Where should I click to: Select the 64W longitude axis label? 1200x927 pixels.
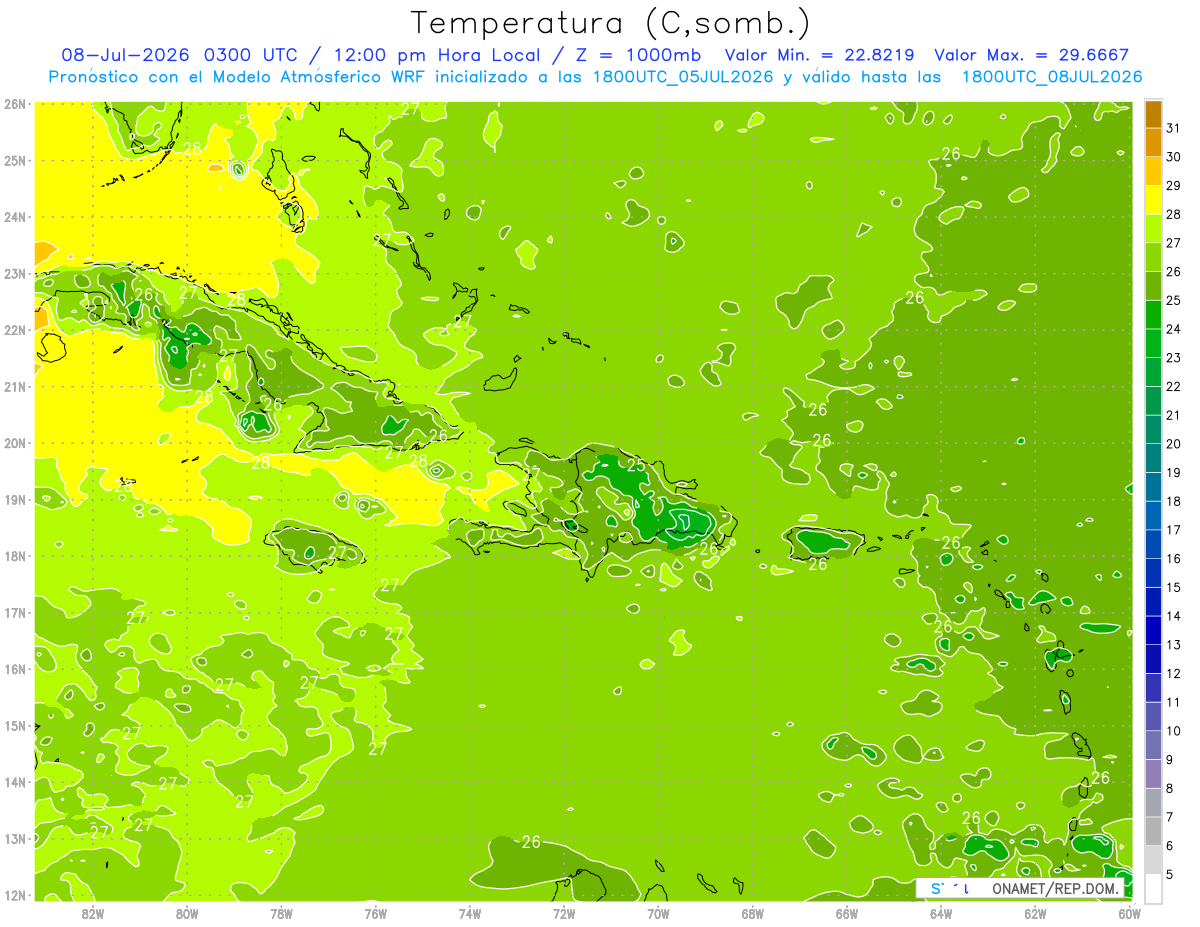pyautogui.click(x=941, y=913)
